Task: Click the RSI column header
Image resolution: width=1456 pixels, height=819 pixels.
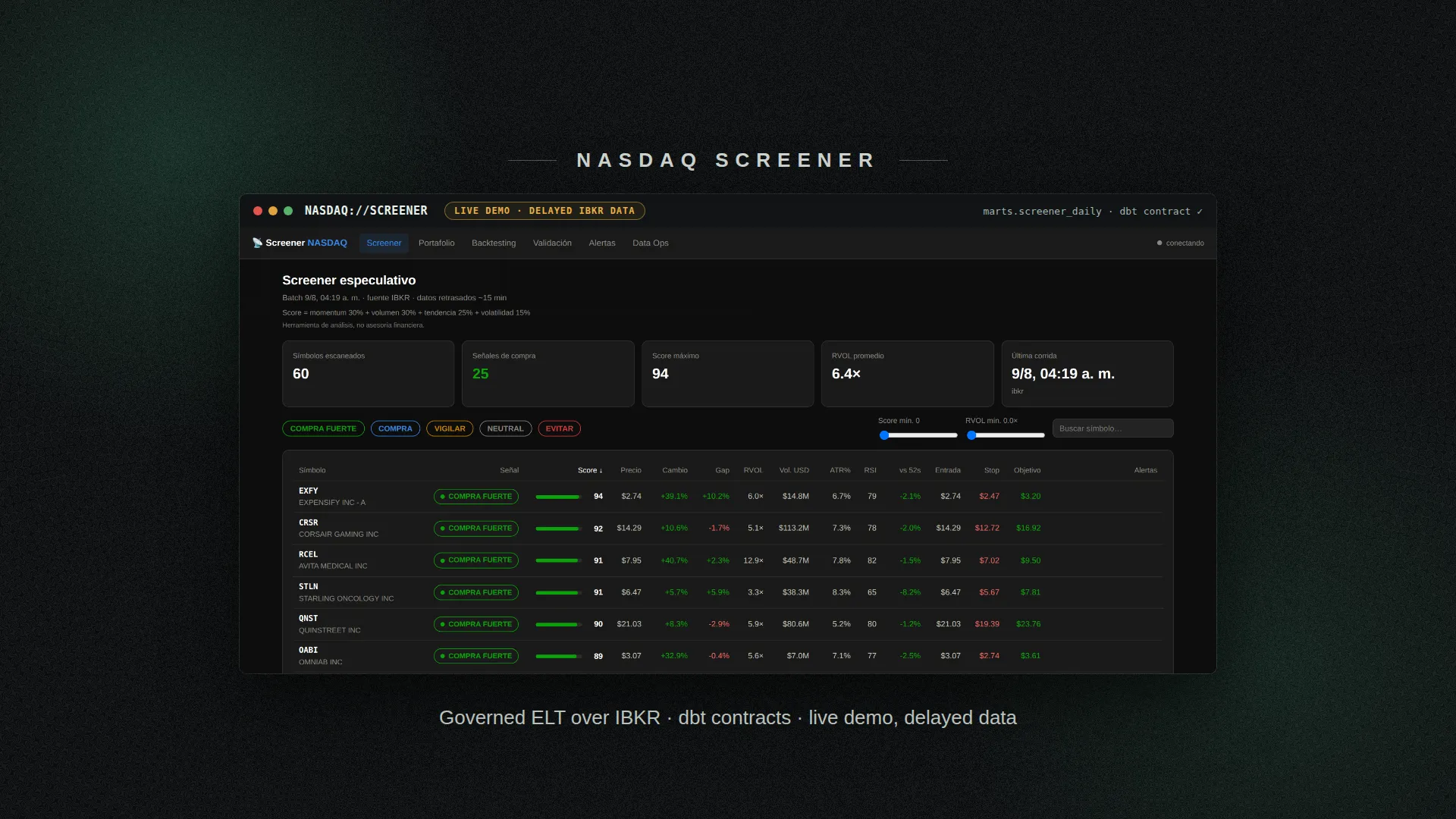Action: [x=870, y=471]
